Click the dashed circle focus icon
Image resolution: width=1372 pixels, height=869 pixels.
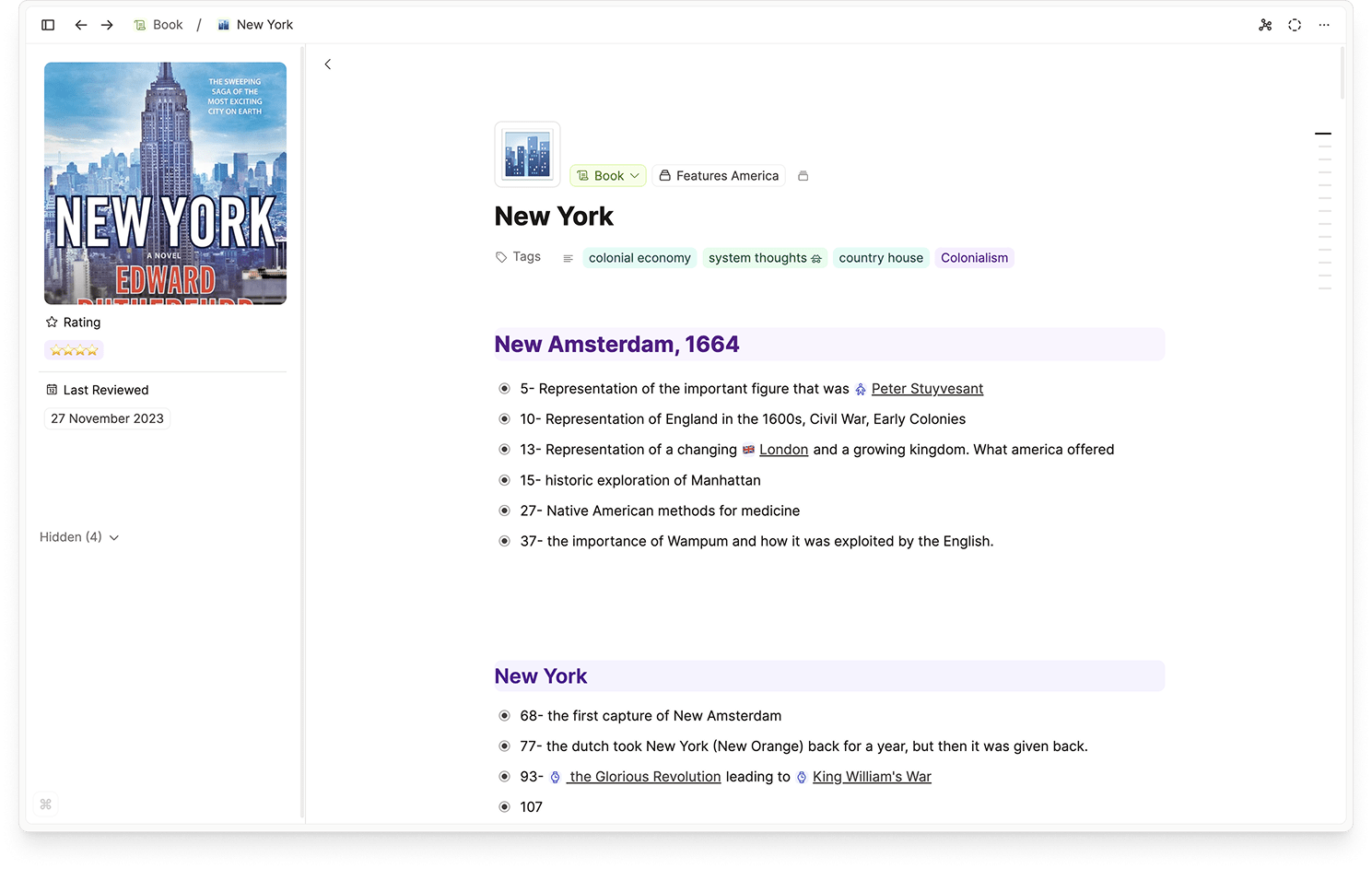pyautogui.click(x=1295, y=25)
